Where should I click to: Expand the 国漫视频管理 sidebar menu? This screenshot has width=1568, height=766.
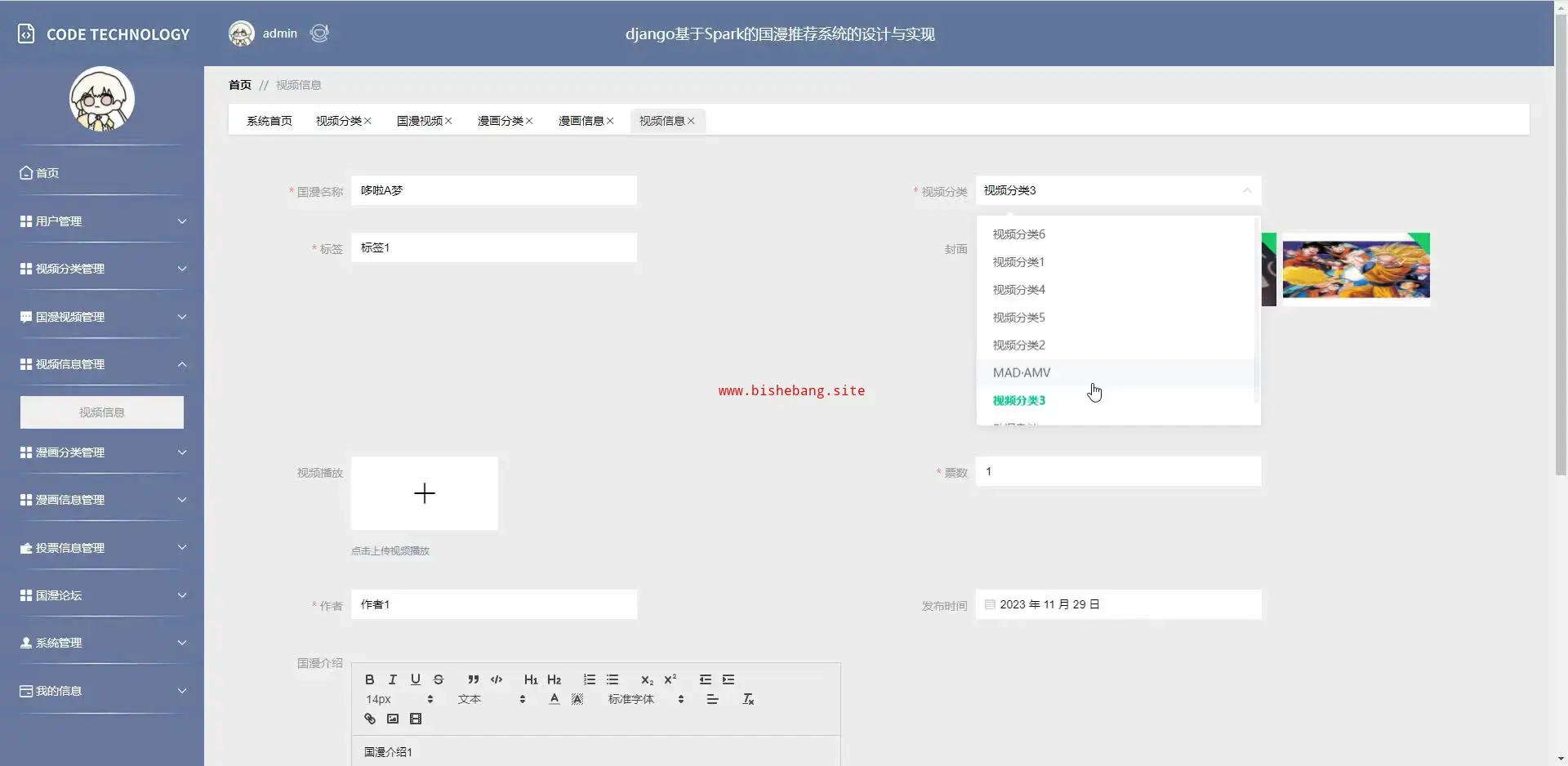102,317
